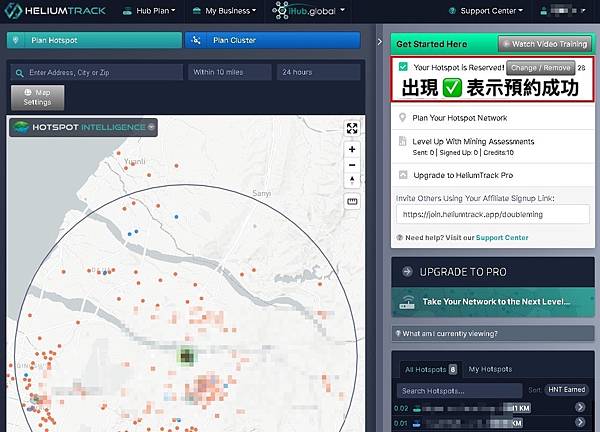Zoom in the map with plus button
This screenshot has width=600, height=432.
pos(352,148)
